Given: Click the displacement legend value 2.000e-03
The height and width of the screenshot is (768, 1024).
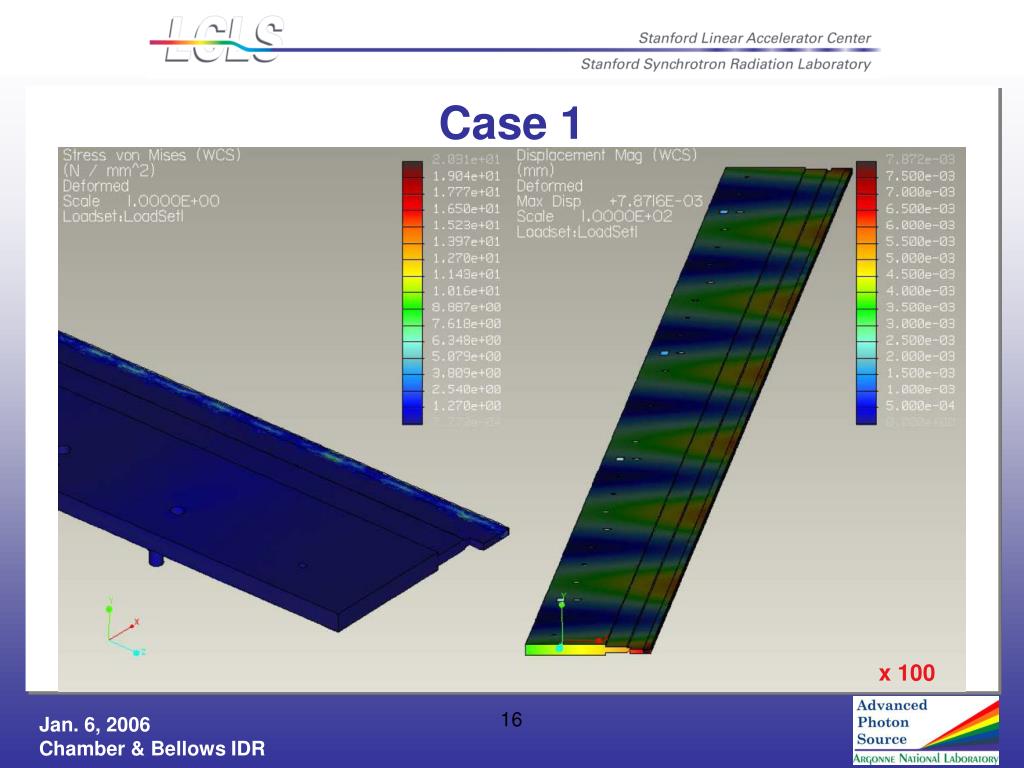Looking at the screenshot, I should [x=920, y=357].
